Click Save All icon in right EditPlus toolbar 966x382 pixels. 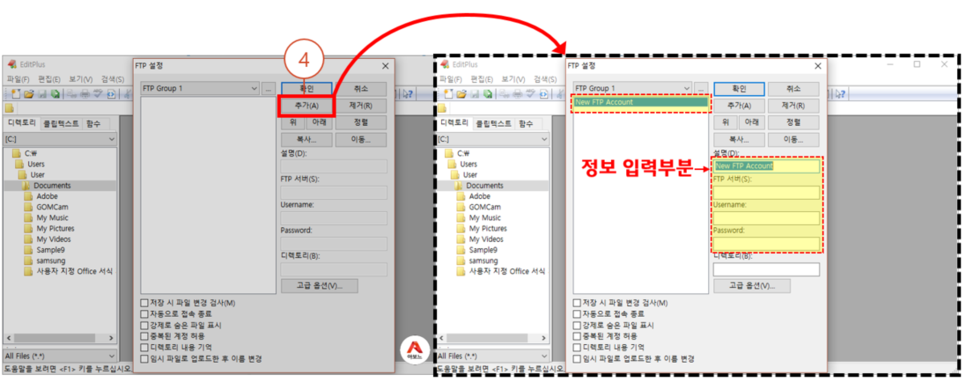488,94
